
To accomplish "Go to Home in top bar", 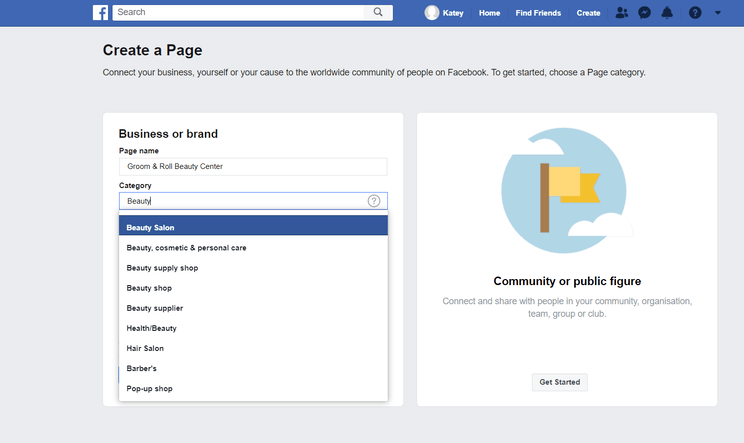I will point(489,13).
